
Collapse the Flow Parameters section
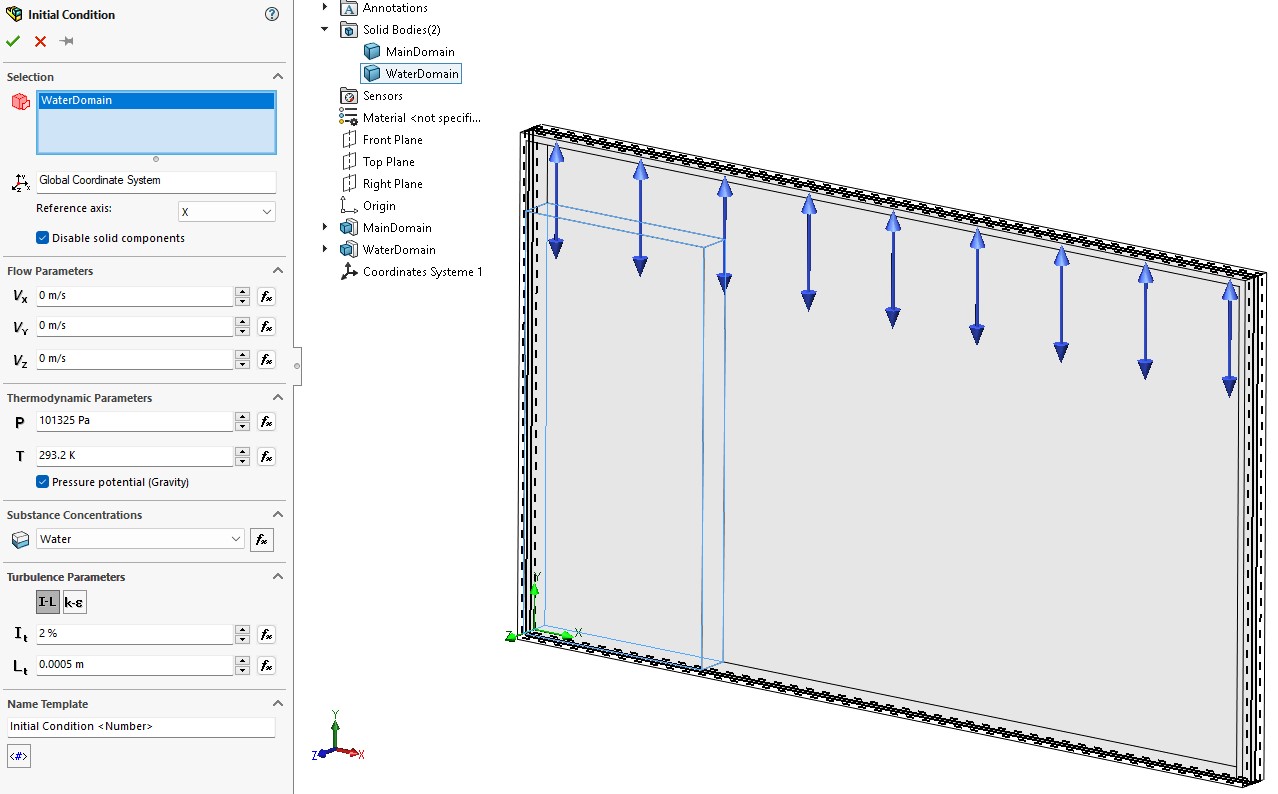click(278, 271)
